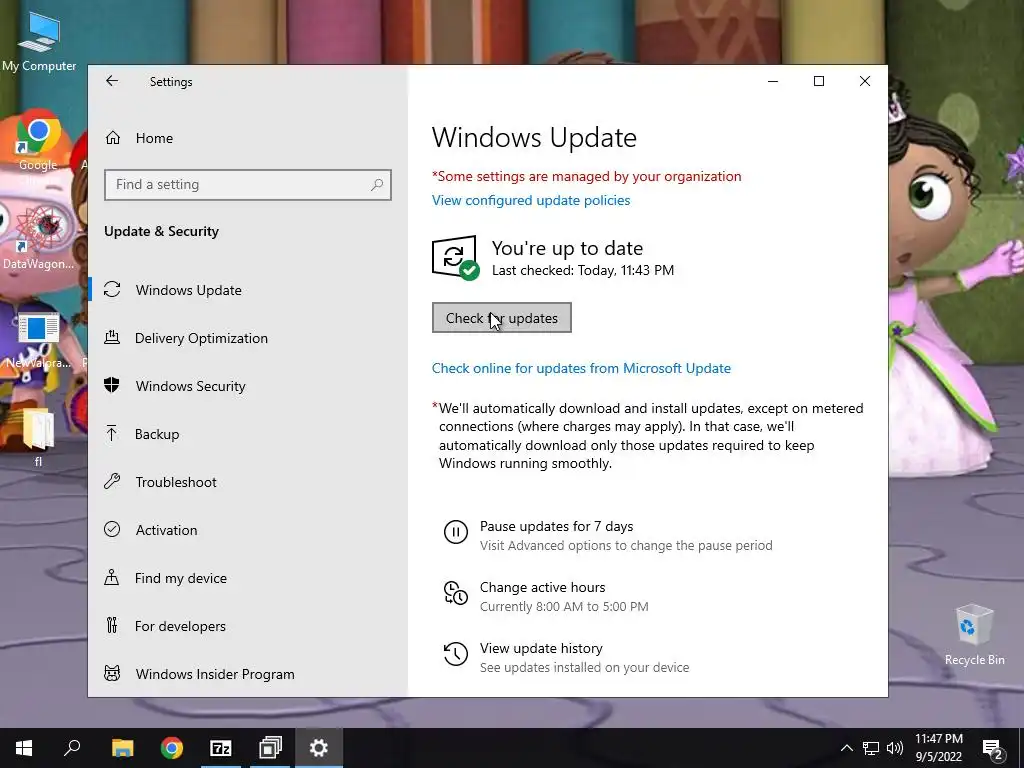Open taskbar search magnifier
1024x768 pixels.
(72, 748)
